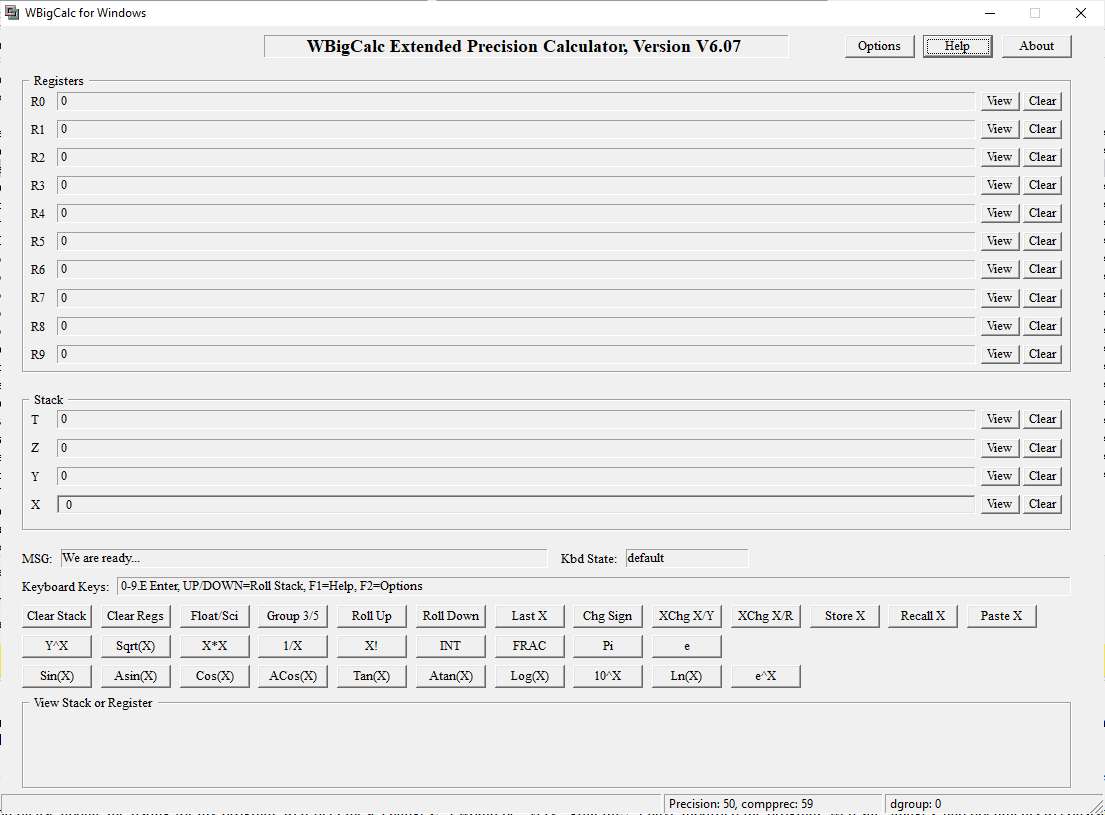Click the WBigCalc version title banner
This screenshot has width=1105, height=815.
click(526, 47)
